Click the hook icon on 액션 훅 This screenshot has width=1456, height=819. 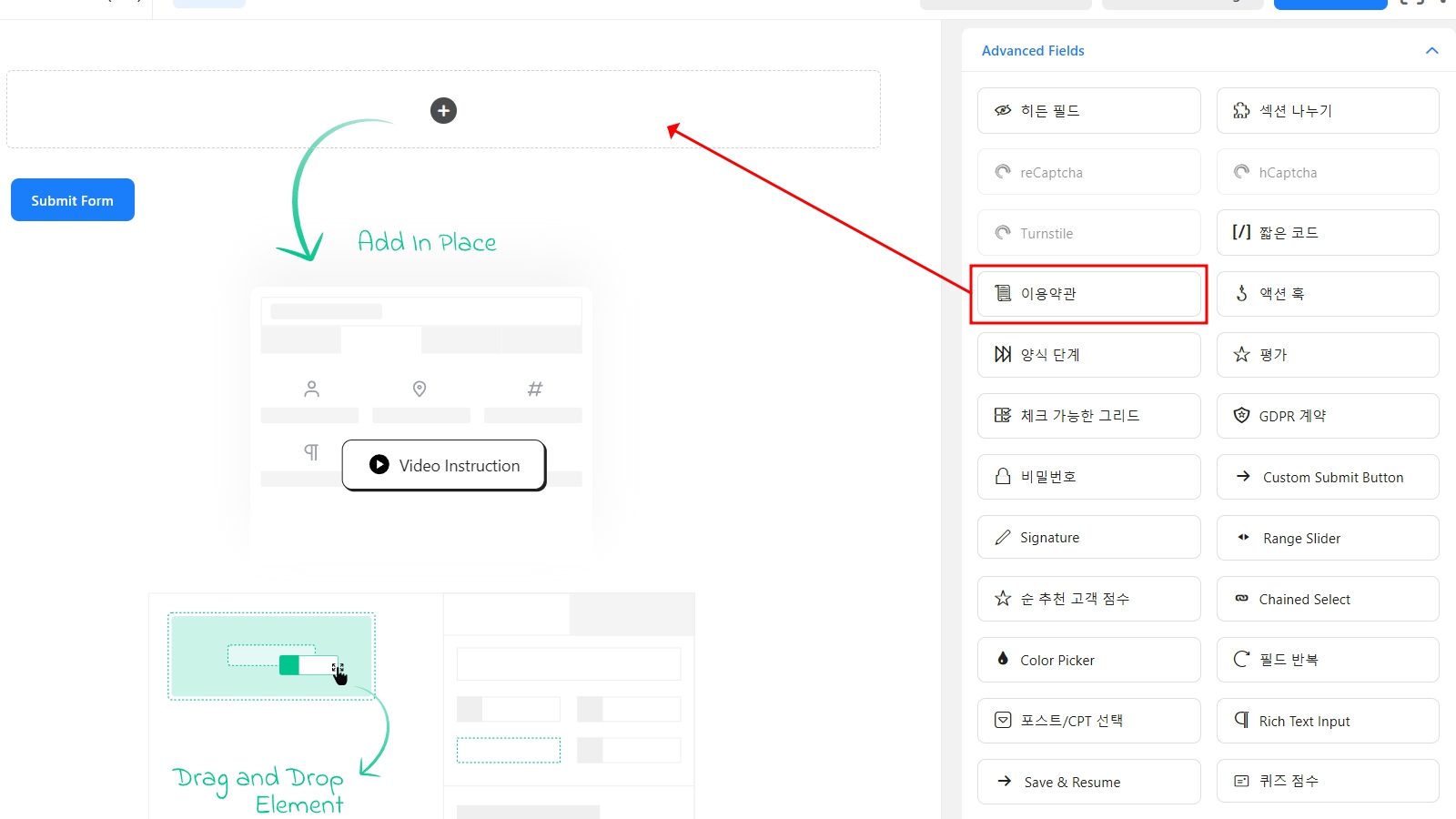pos(1241,293)
